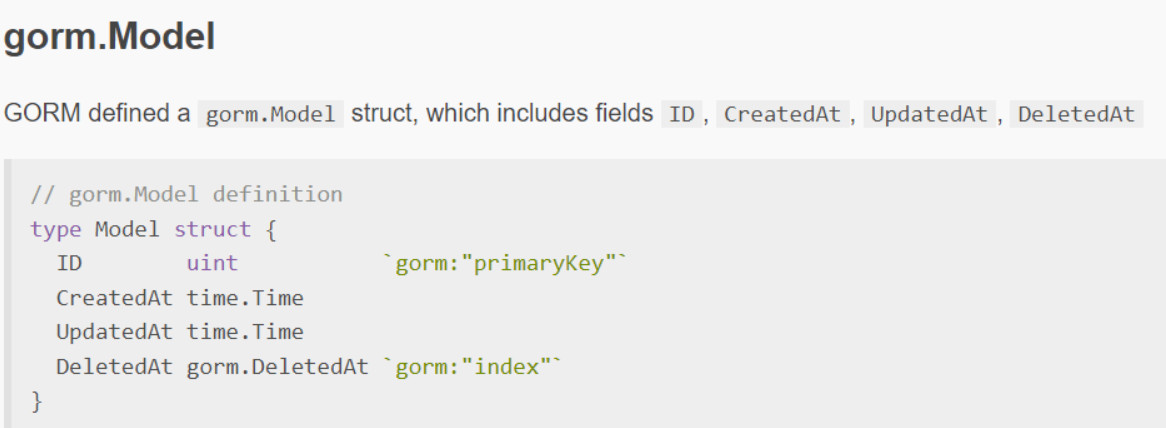1166x428 pixels.
Task: Click the inline DeletedAt code badge
Action: (1076, 114)
